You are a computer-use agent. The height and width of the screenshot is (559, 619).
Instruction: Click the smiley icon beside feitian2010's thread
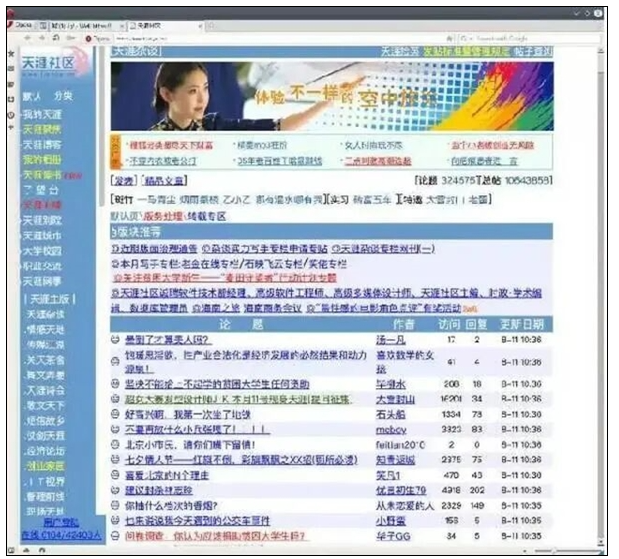point(115,444)
